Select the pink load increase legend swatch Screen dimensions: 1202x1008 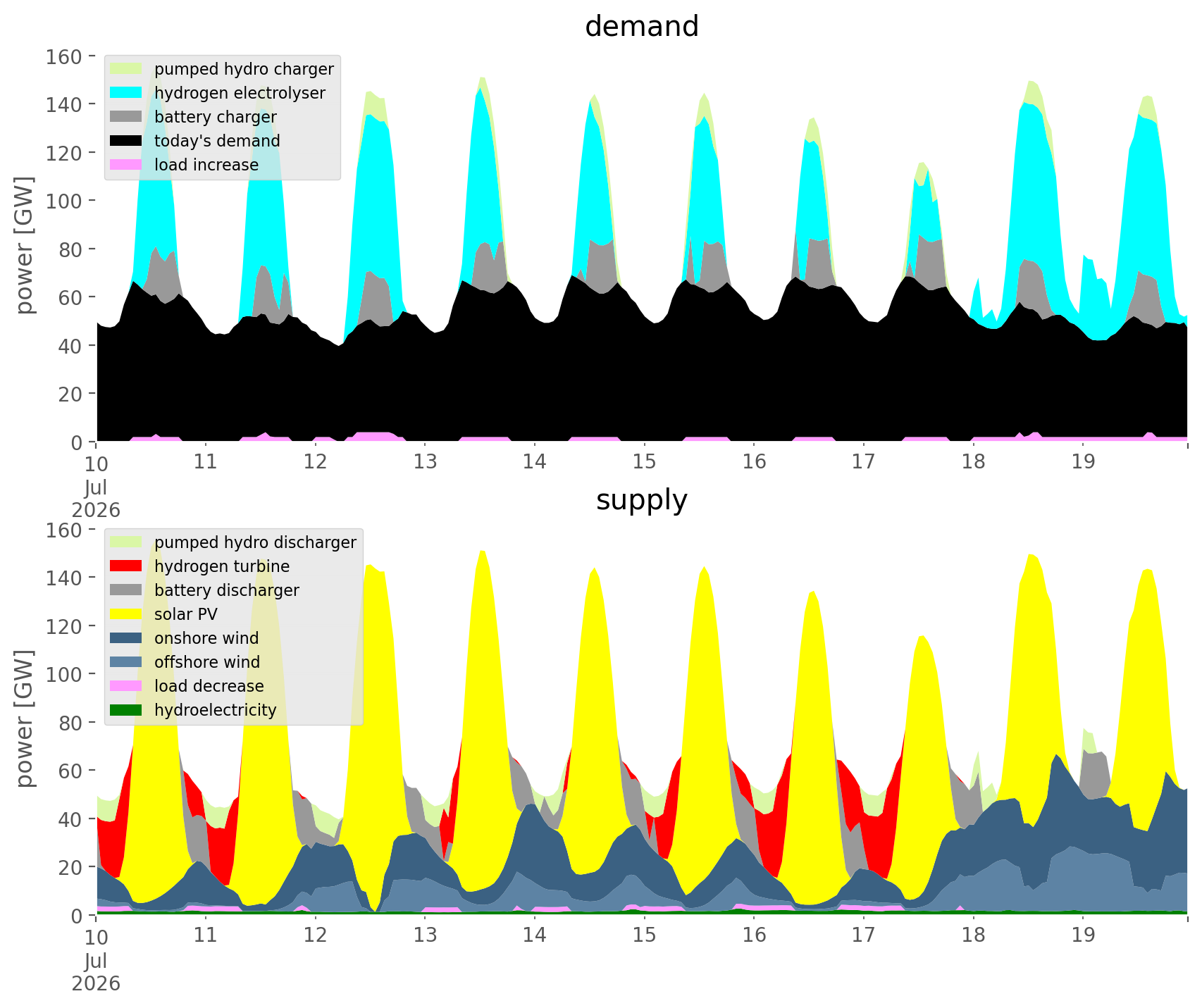127,165
